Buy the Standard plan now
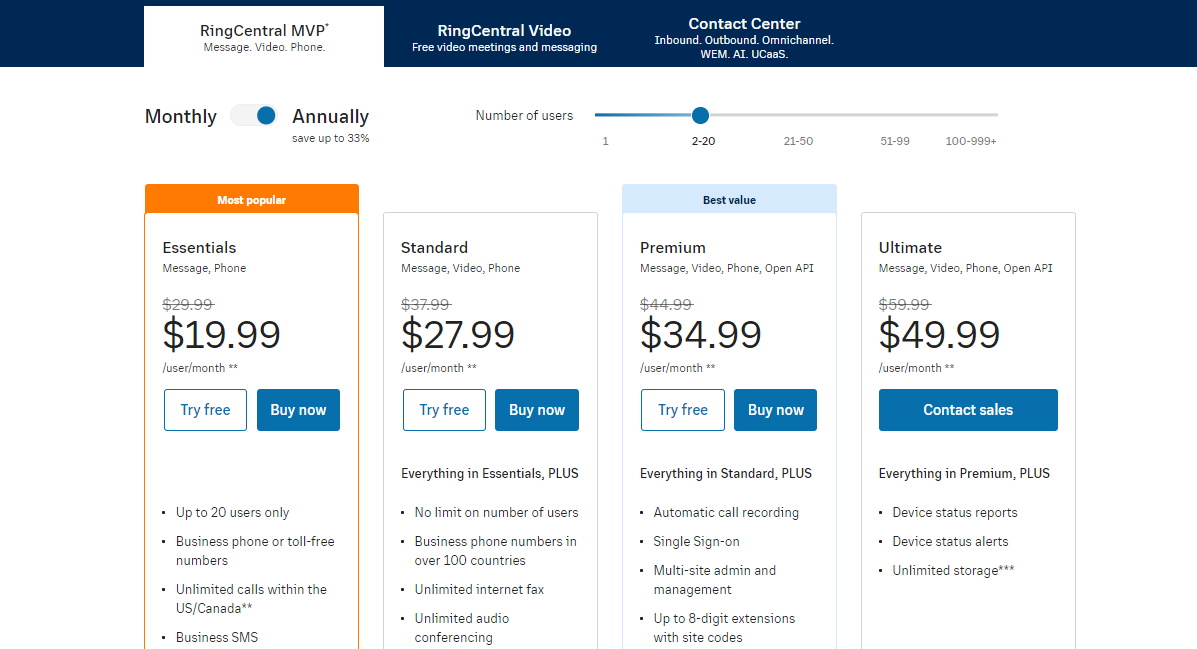 tap(537, 410)
